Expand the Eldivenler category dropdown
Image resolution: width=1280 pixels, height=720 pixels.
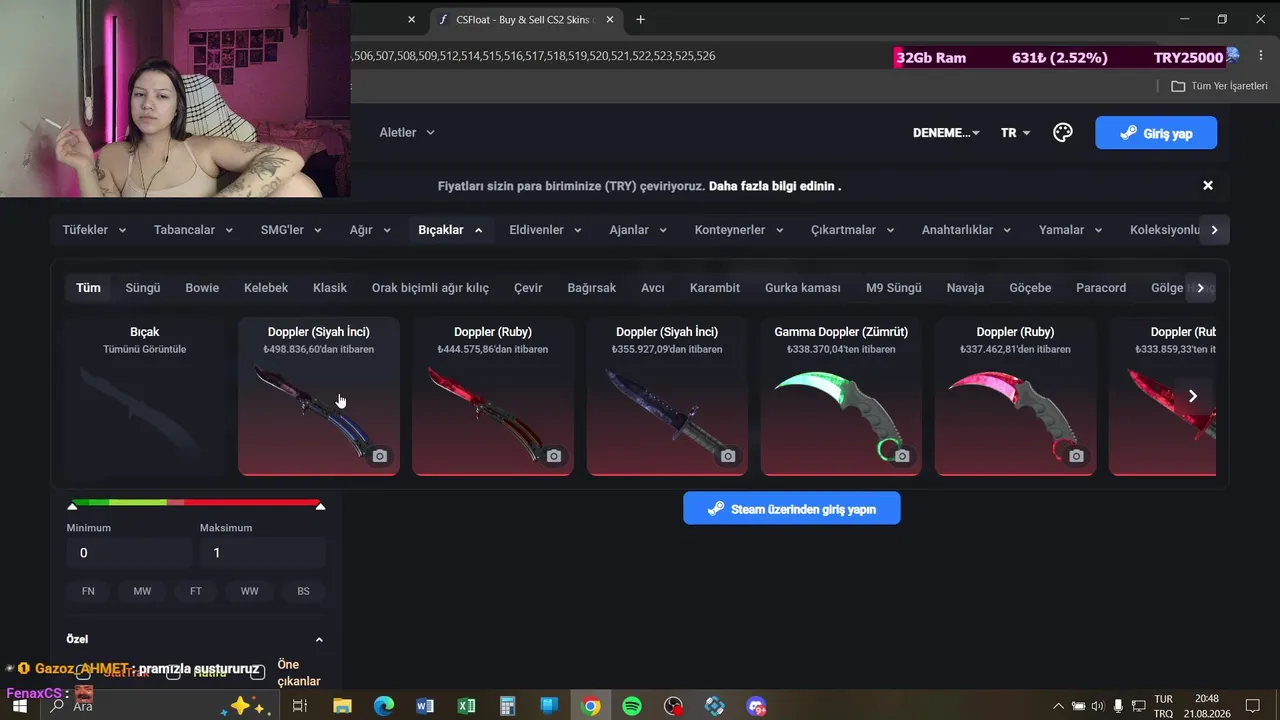545,230
